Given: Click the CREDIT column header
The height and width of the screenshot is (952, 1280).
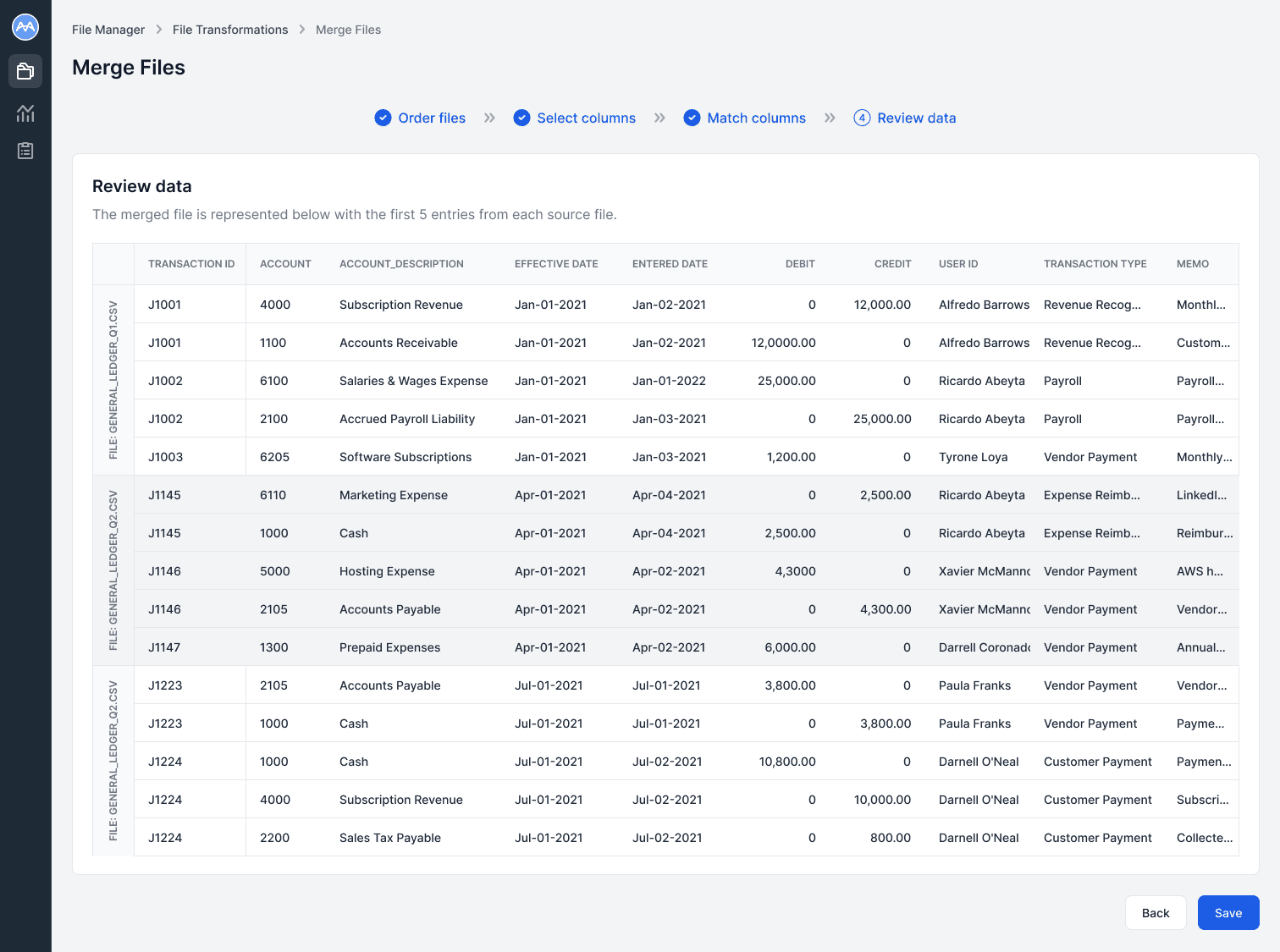Looking at the screenshot, I should point(892,264).
